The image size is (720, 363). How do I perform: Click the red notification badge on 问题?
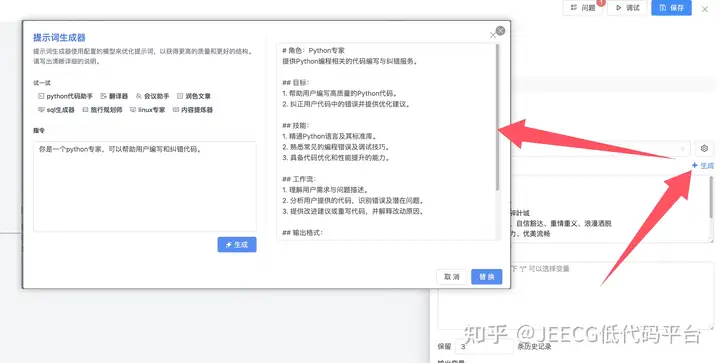(601, 2)
